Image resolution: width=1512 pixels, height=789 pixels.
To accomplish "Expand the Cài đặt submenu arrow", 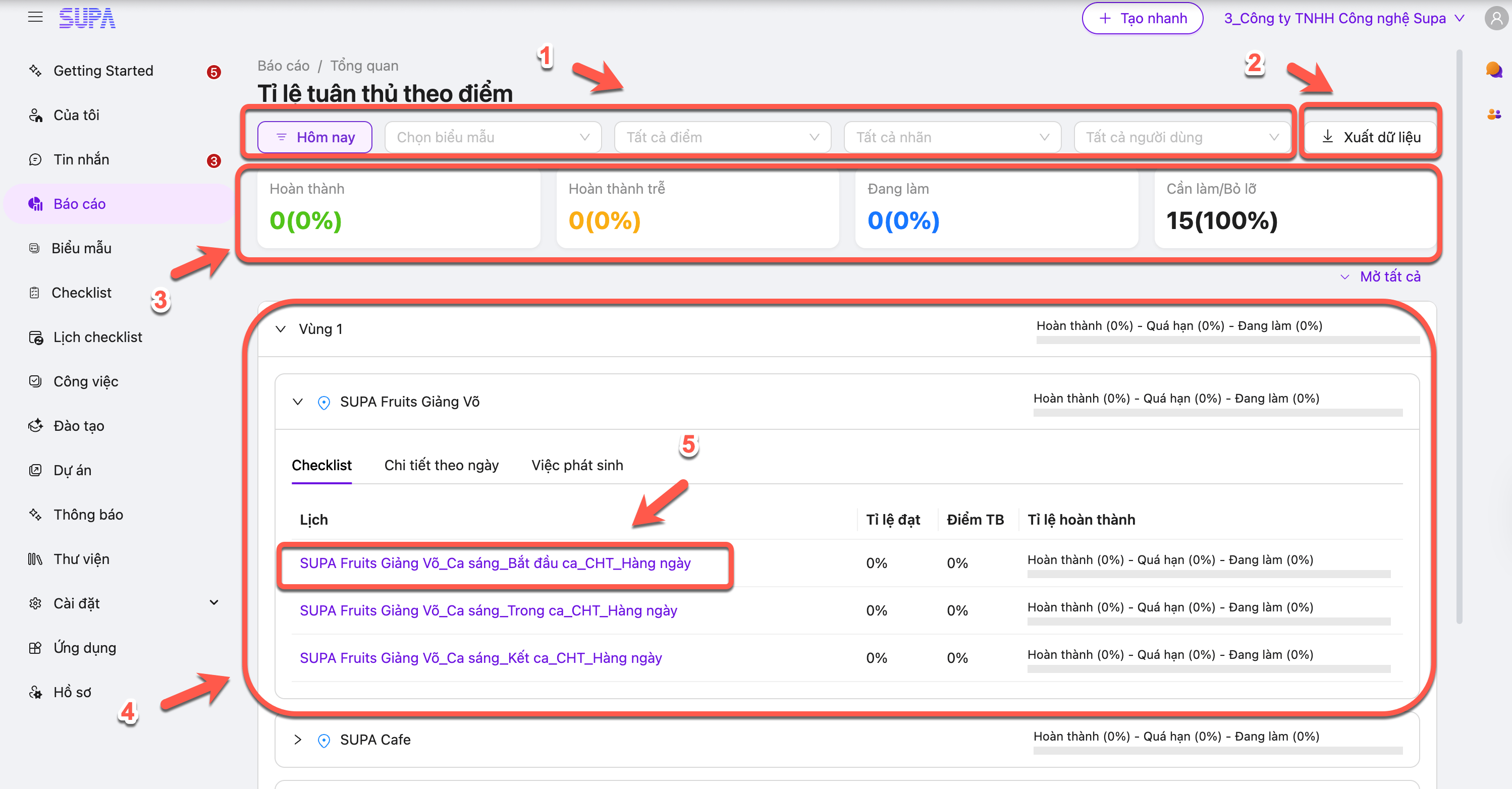I will (x=214, y=602).
